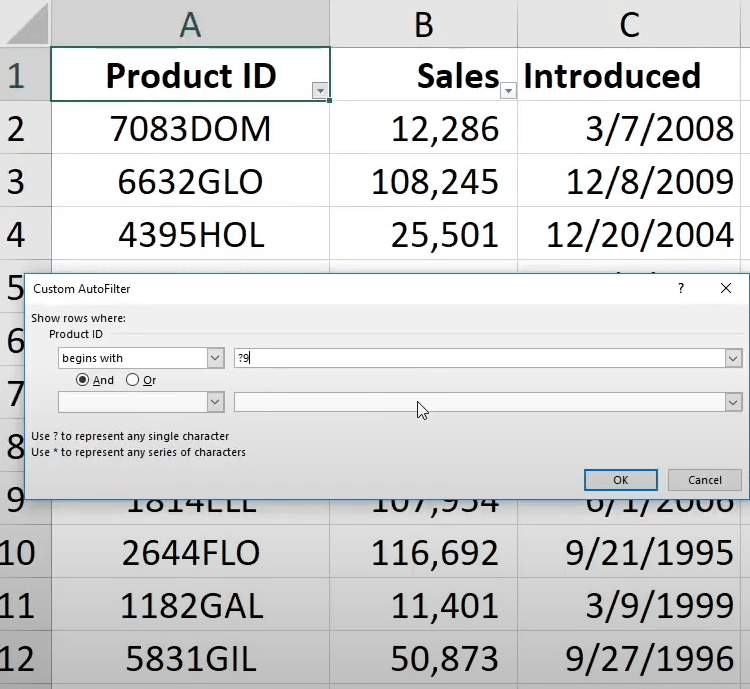
Task: Open the Product ID filter dropdown arrow
Action: (x=320, y=91)
